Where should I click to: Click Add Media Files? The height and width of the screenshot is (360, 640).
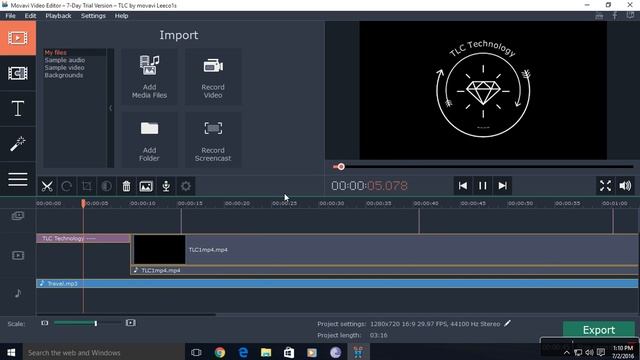(149, 77)
